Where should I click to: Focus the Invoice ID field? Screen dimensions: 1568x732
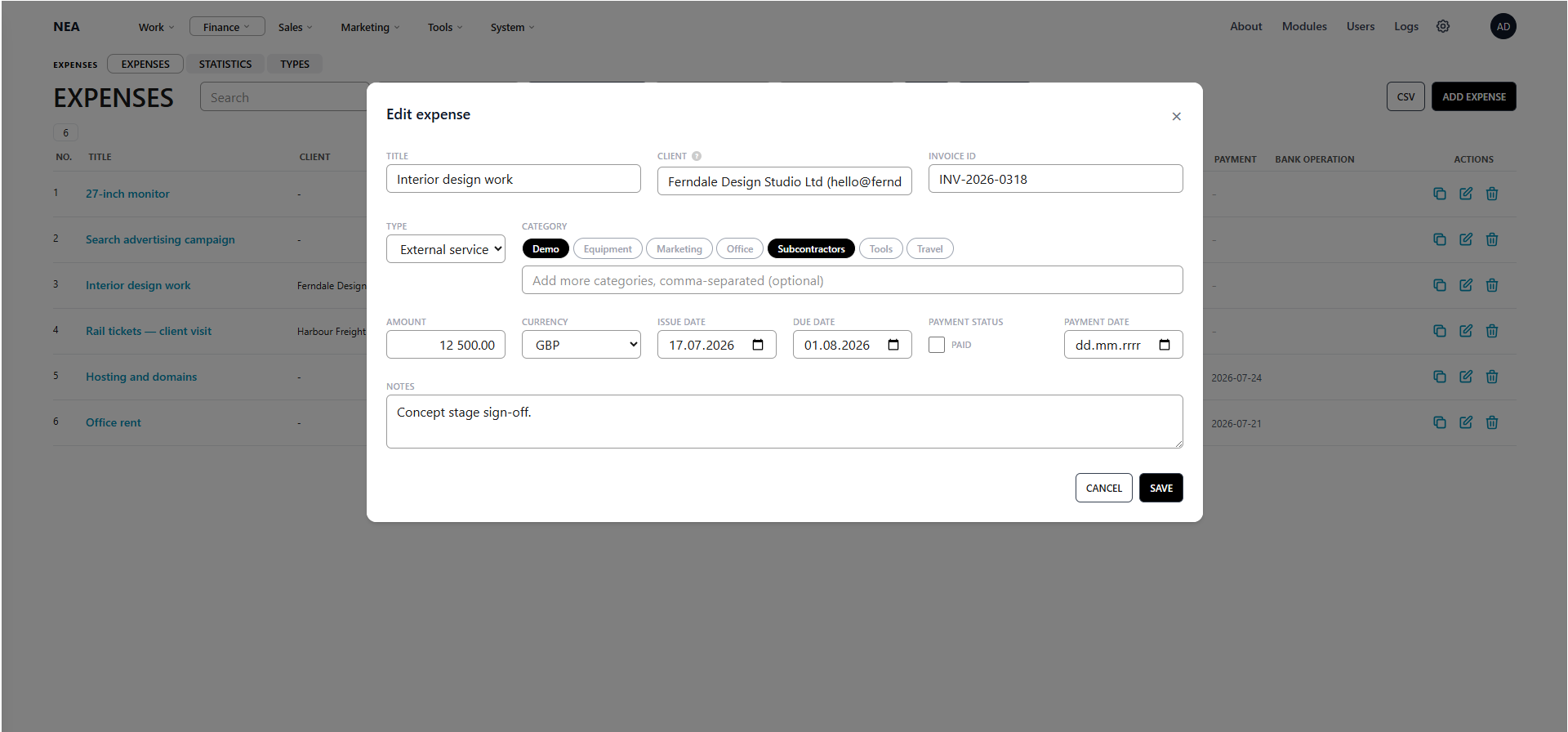click(1056, 179)
